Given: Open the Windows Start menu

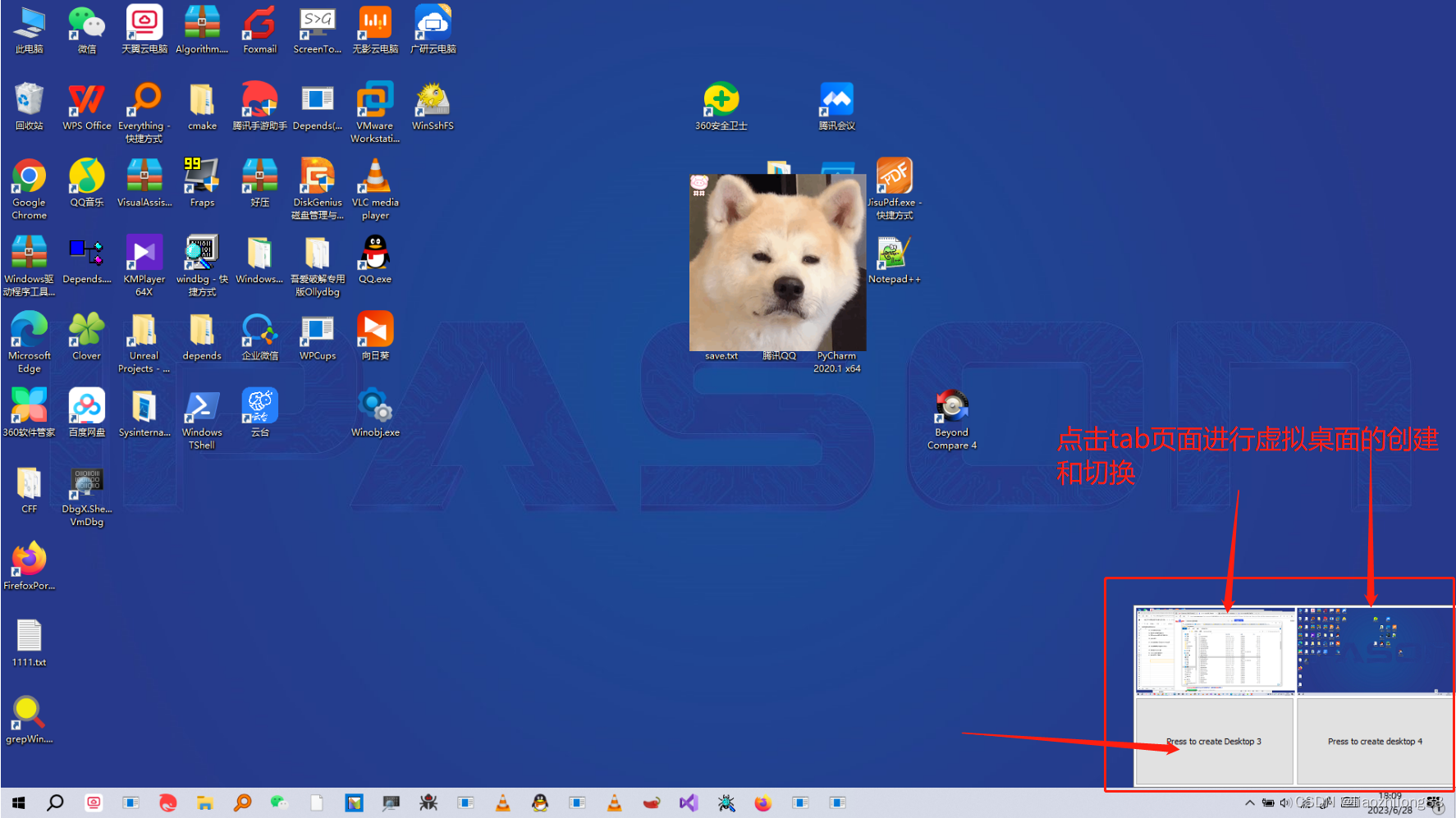Looking at the screenshot, I should [x=17, y=802].
